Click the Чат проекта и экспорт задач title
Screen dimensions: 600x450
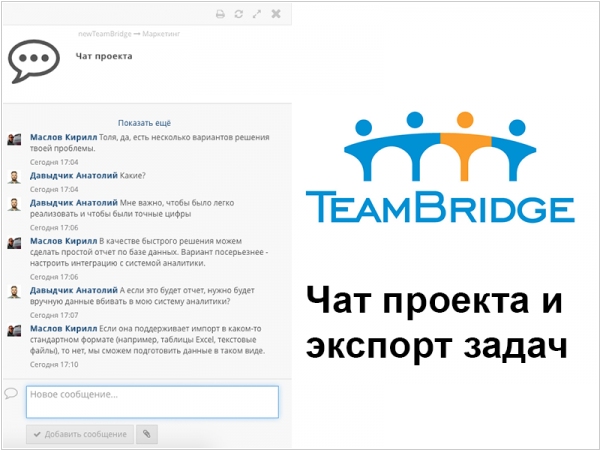[436, 323]
